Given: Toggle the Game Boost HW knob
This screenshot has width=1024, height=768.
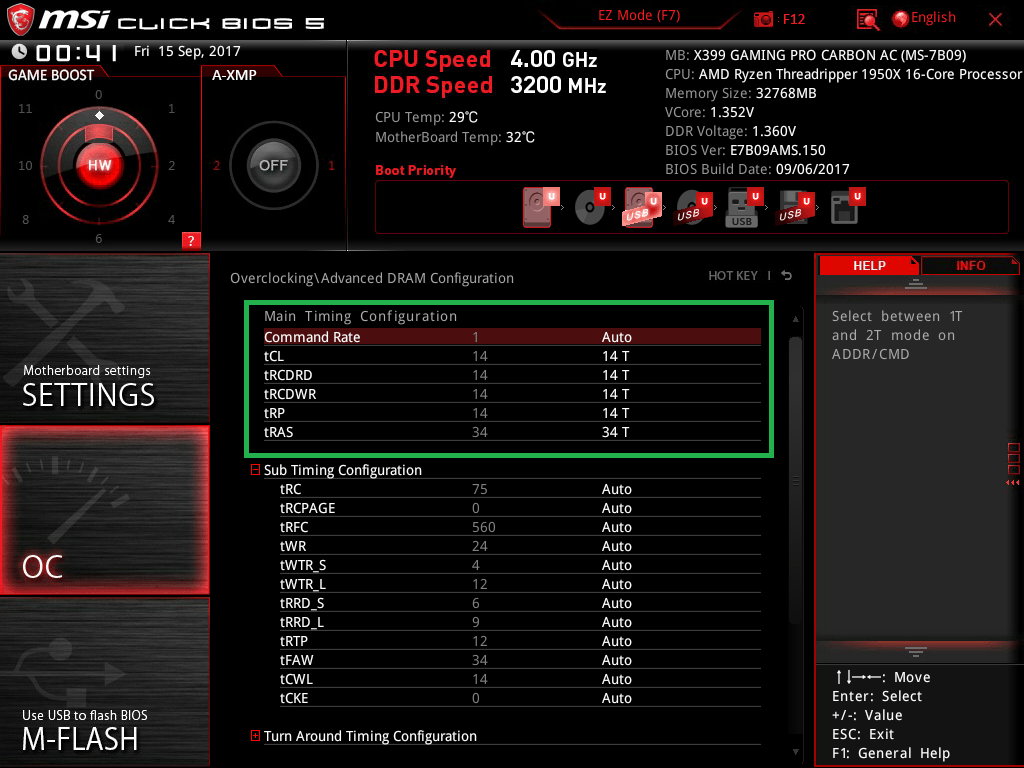Looking at the screenshot, I should tap(99, 165).
